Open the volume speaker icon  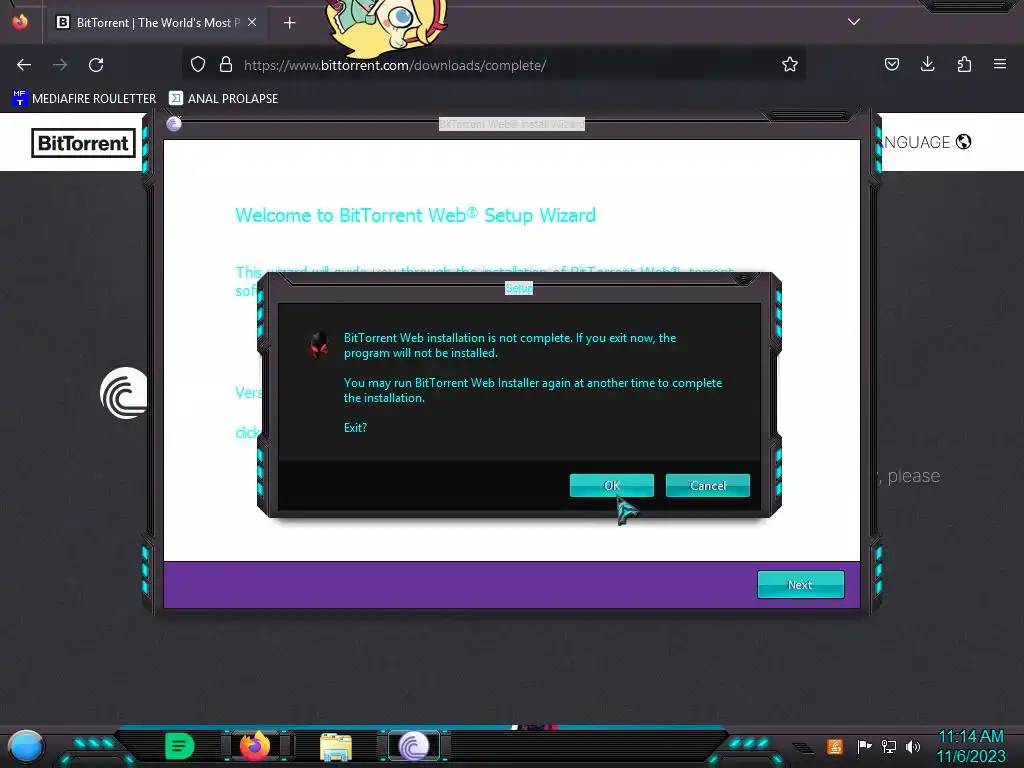pyautogui.click(x=913, y=746)
